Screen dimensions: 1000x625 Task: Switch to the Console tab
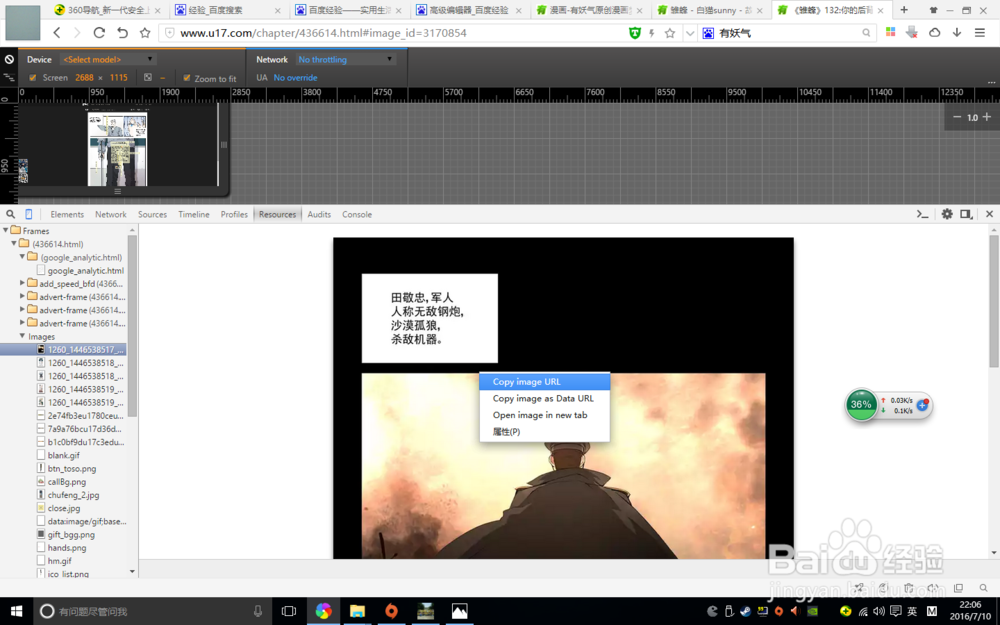pos(357,214)
